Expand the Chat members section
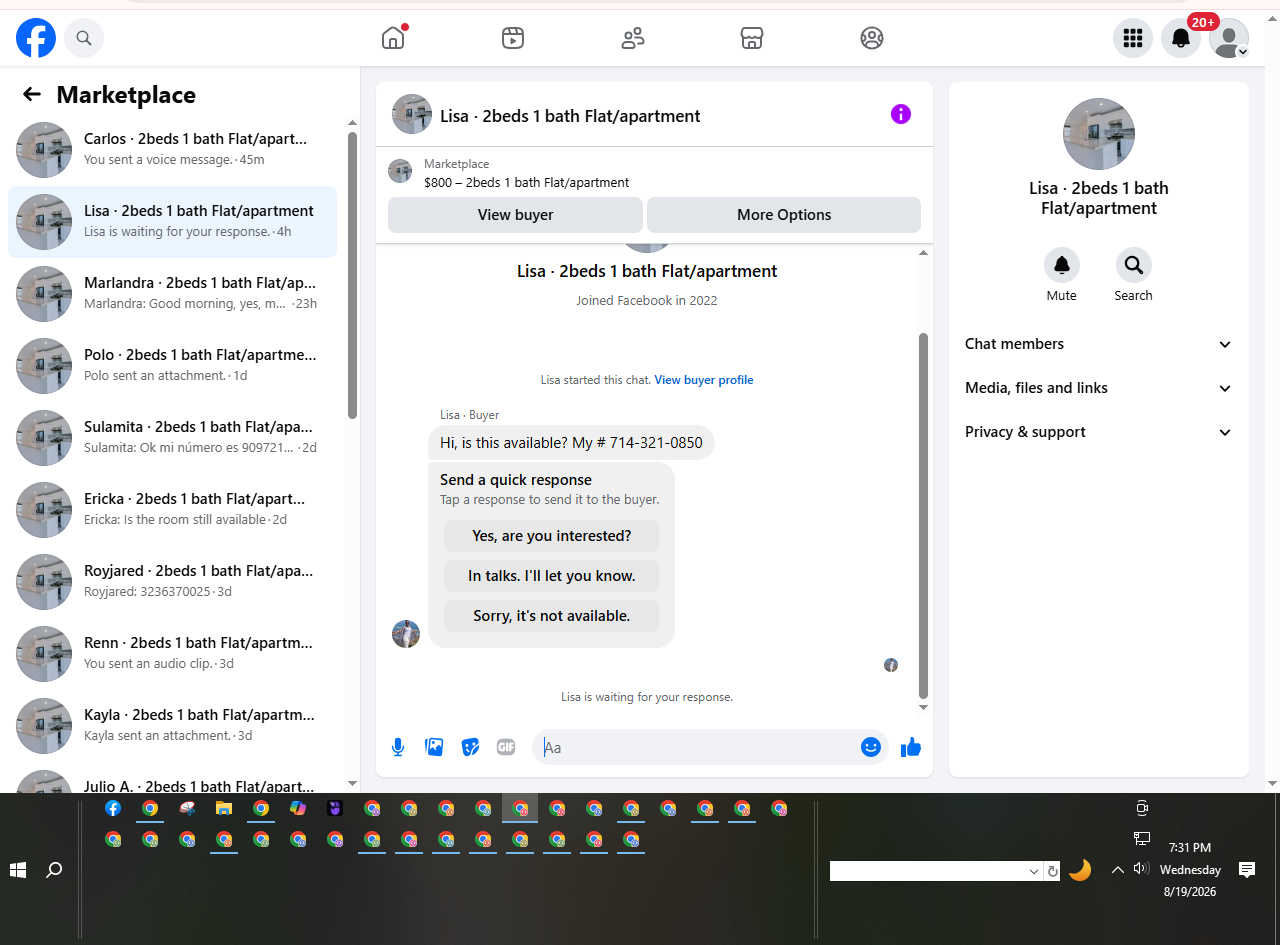 tap(1098, 344)
